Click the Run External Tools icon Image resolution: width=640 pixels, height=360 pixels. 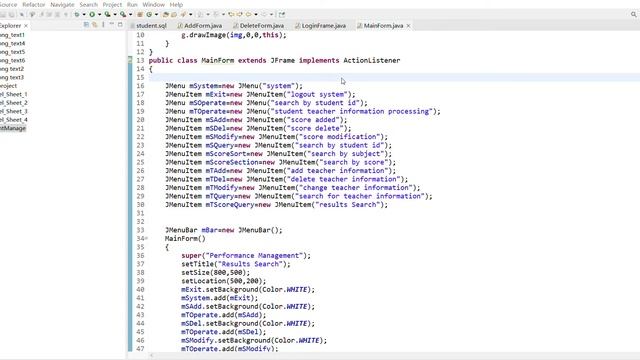coord(123,14)
